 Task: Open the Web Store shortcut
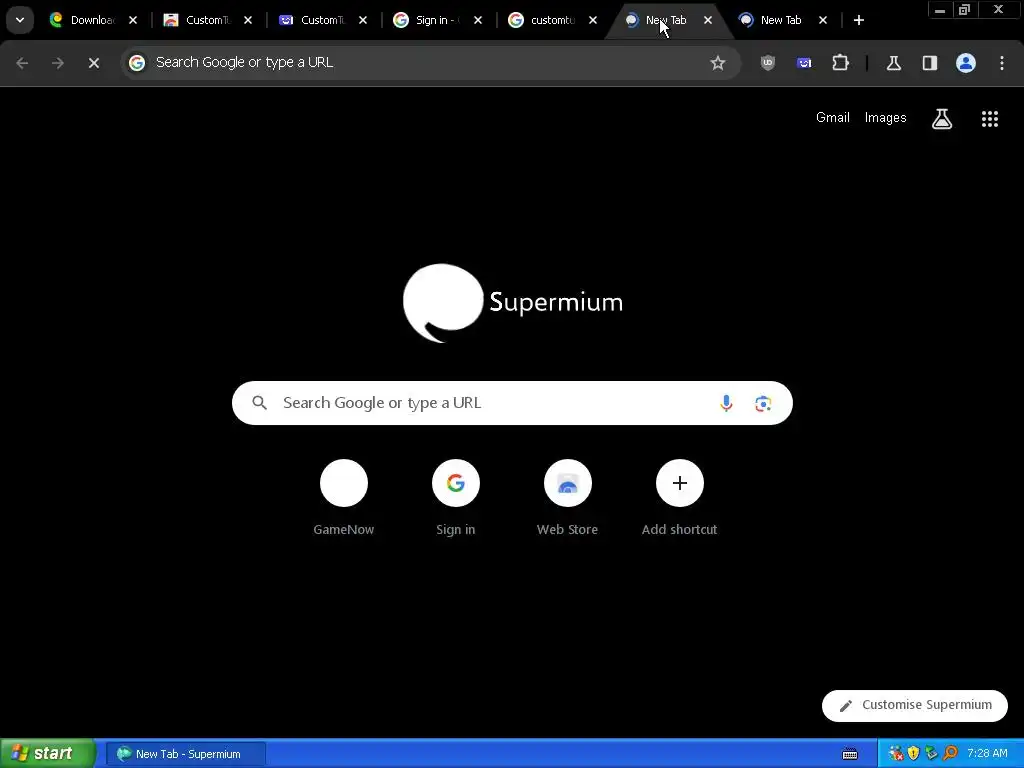[568, 498]
